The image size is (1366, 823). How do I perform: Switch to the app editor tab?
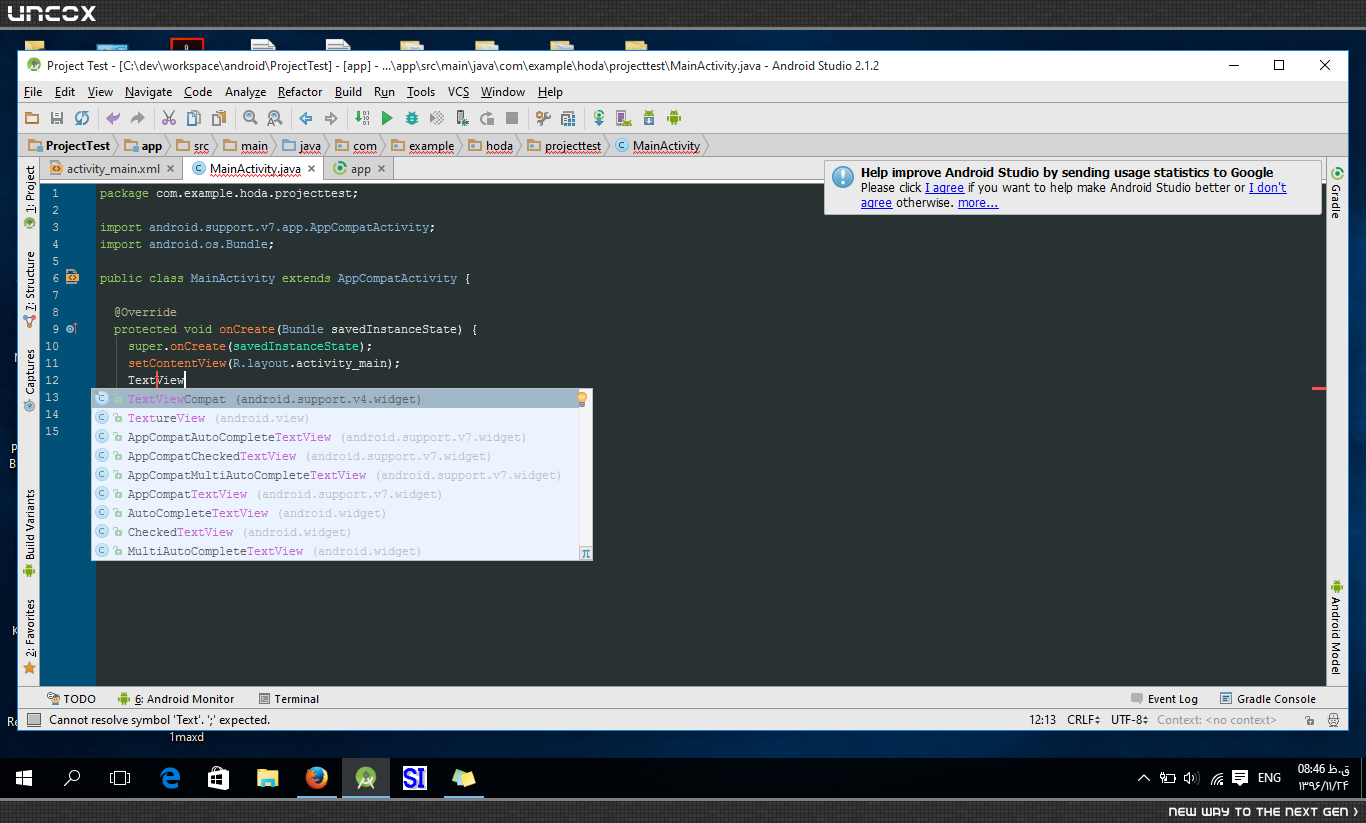(x=360, y=169)
